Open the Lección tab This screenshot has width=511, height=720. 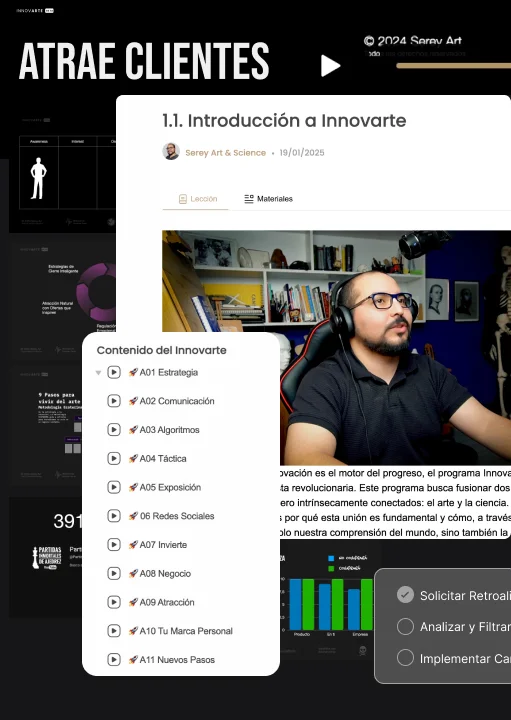(197, 199)
